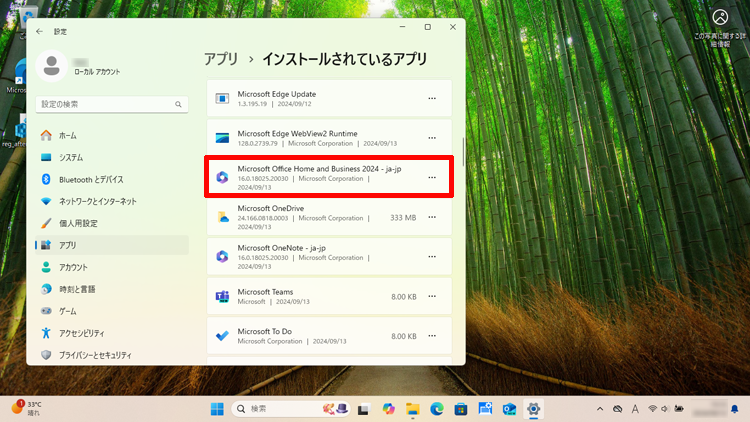Open 個人用設定 personalization page
This screenshot has height=422, width=750.
click(x=78, y=223)
